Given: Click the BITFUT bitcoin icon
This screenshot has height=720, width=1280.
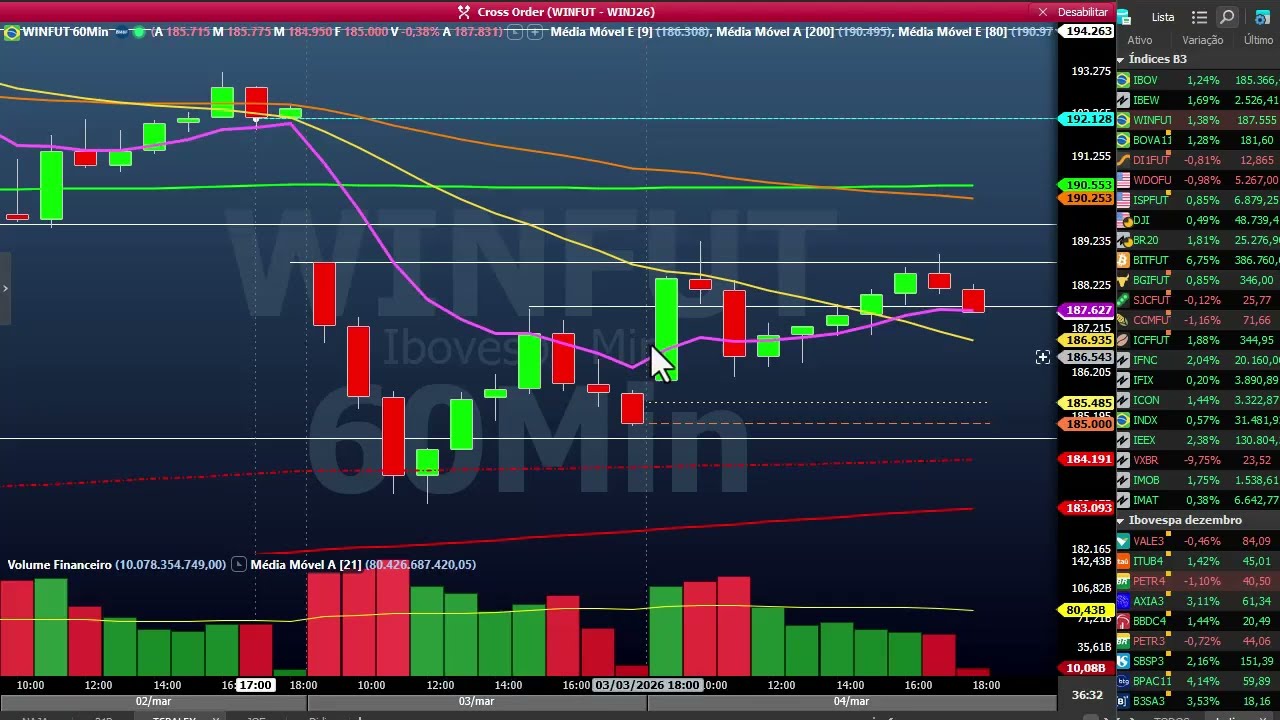Looking at the screenshot, I should coord(1123,260).
